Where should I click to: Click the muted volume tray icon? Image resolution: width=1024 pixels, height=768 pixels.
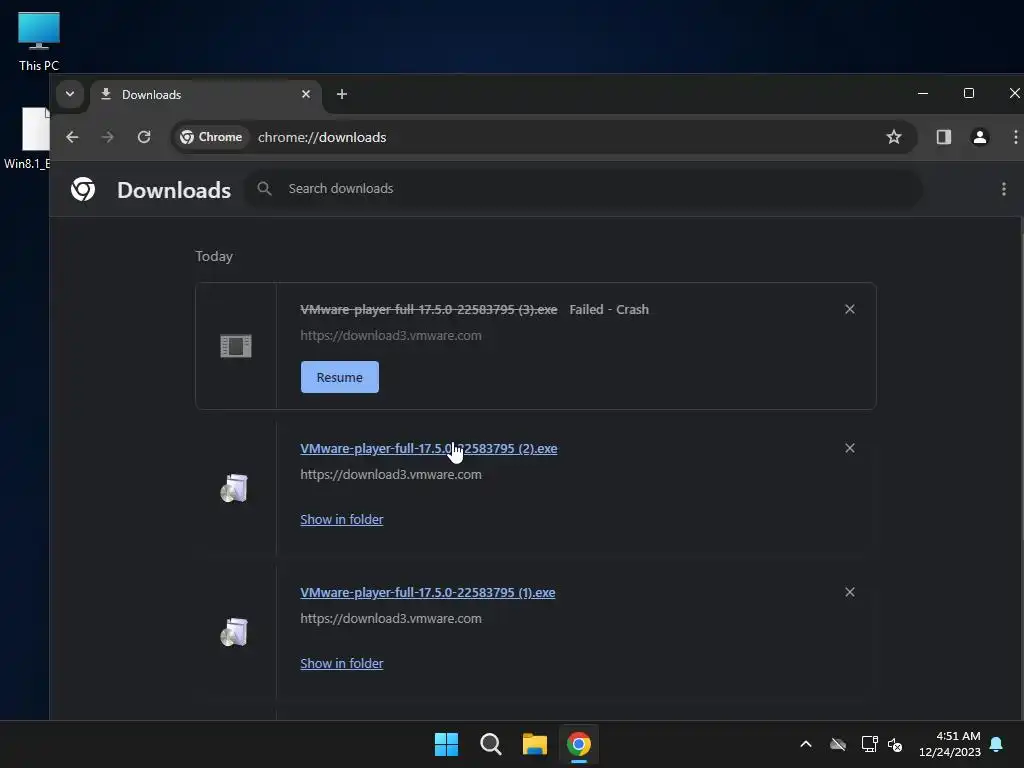895,744
